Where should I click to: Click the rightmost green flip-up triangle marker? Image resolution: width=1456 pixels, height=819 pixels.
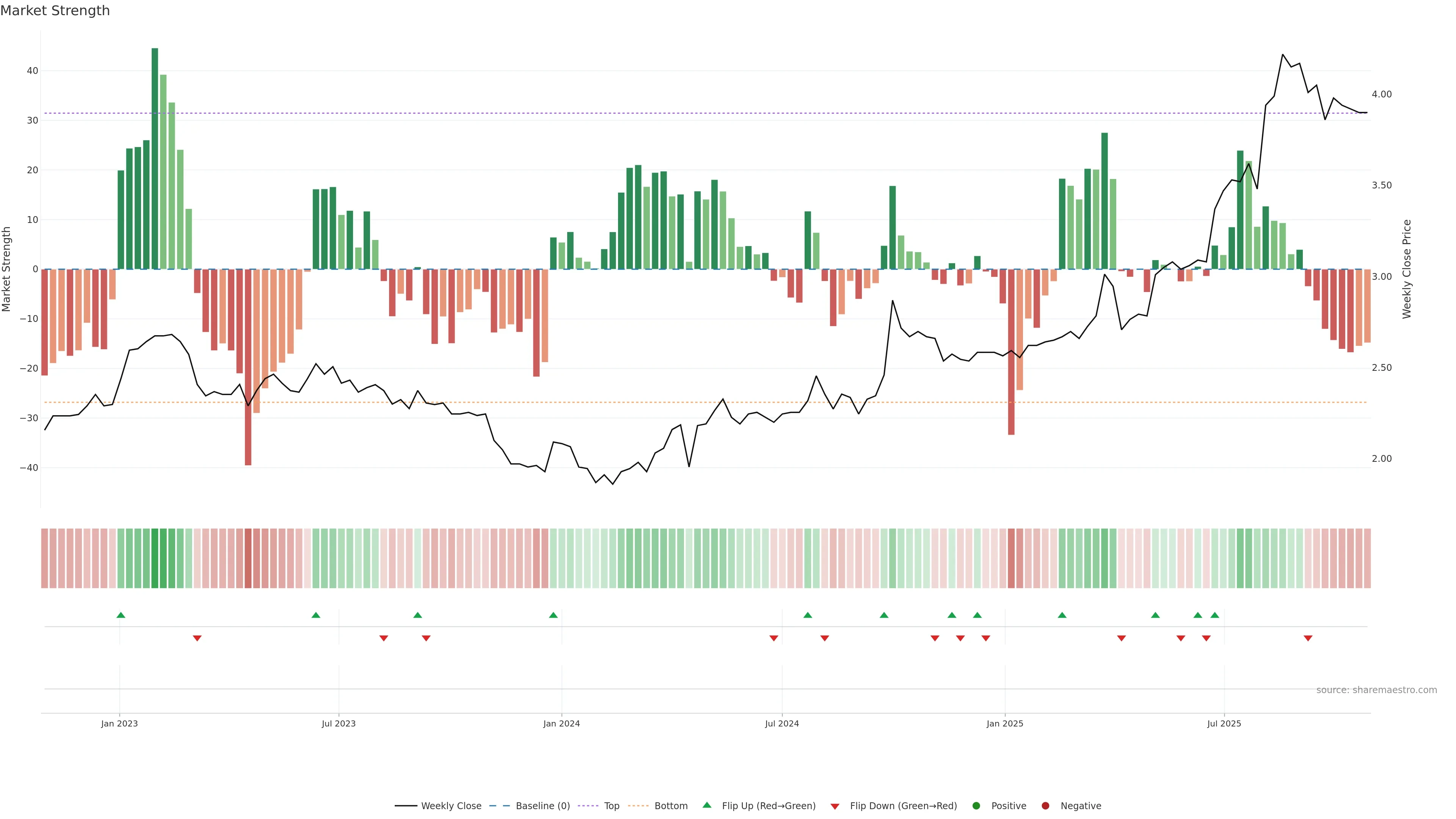point(1214,615)
